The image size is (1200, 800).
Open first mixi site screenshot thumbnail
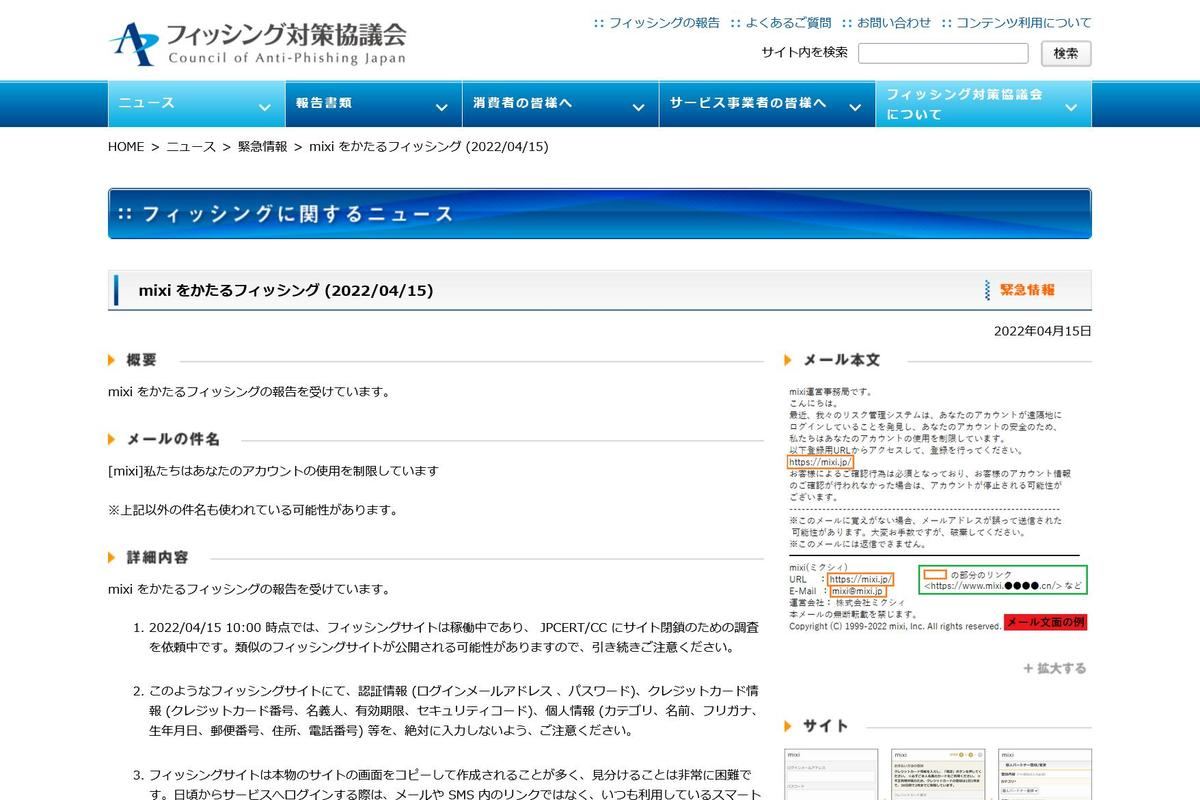831,774
